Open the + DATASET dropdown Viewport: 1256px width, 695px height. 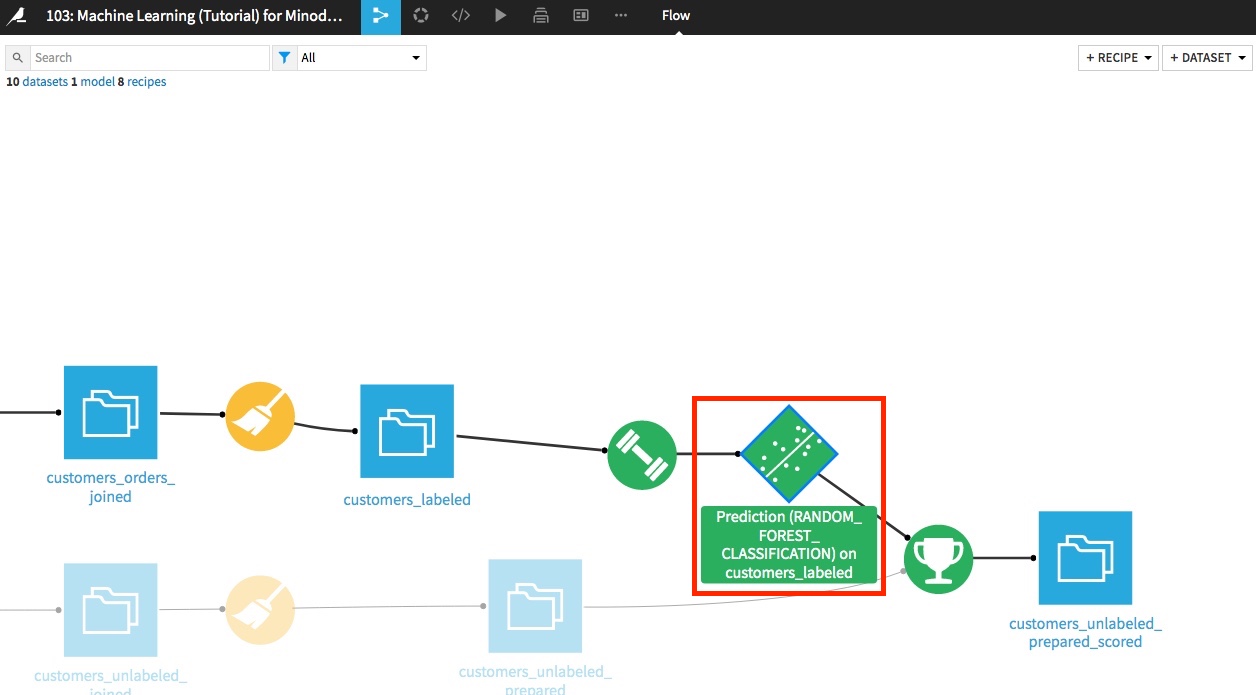(x=1207, y=58)
